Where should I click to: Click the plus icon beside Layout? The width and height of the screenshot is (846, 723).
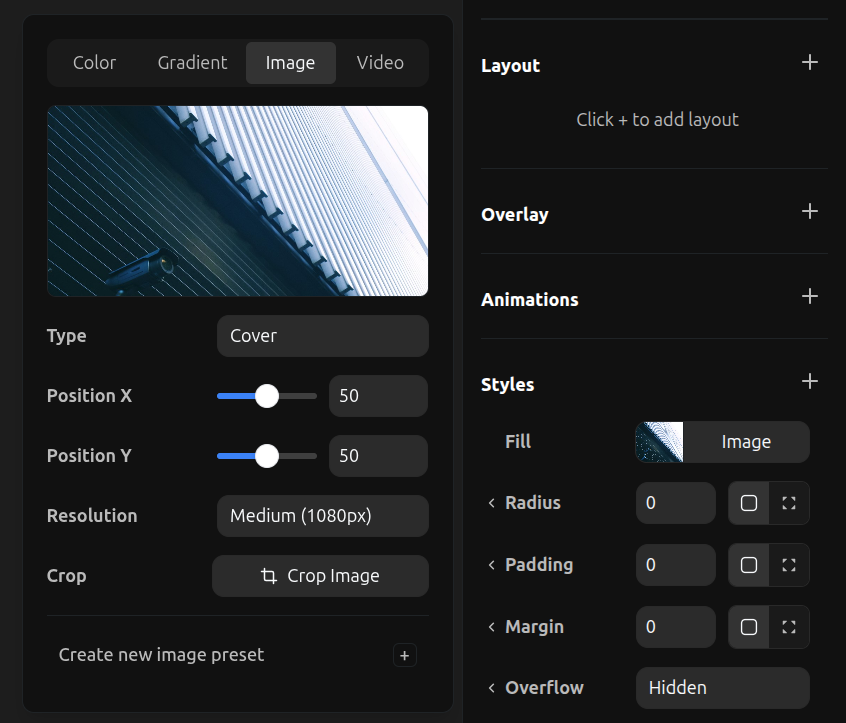[810, 63]
